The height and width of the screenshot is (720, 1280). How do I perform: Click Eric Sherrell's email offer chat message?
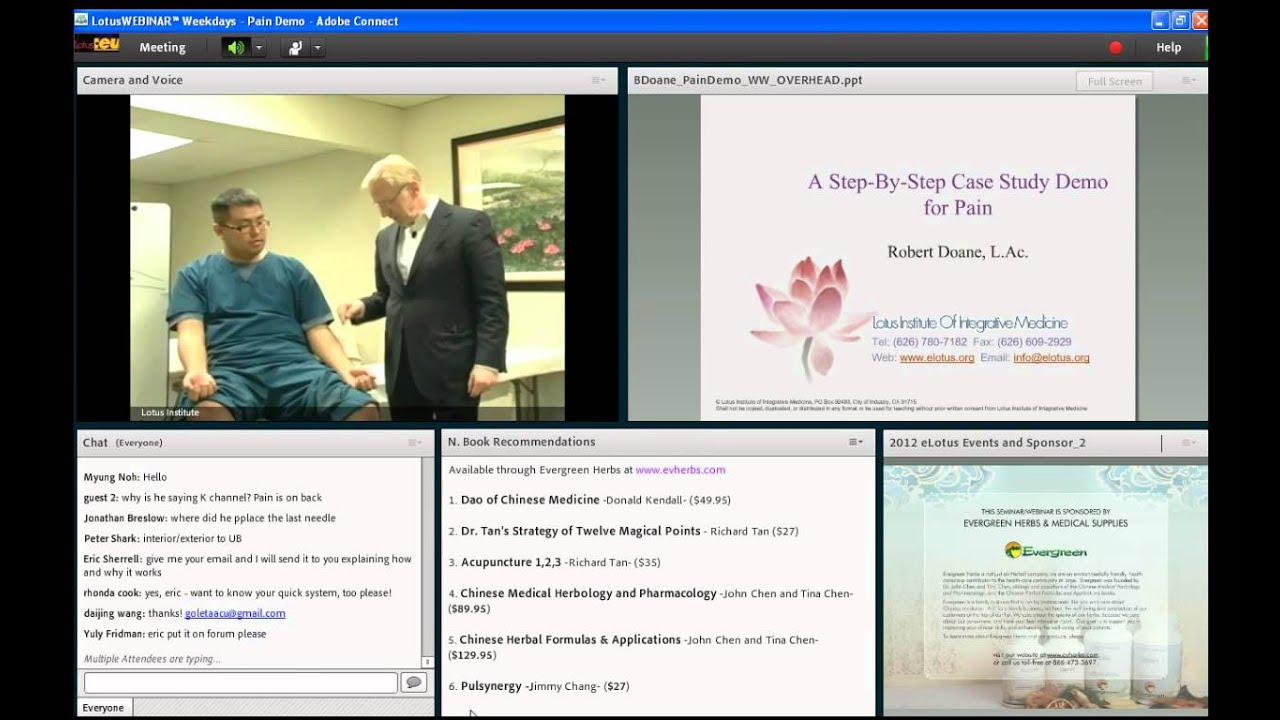click(x=247, y=566)
